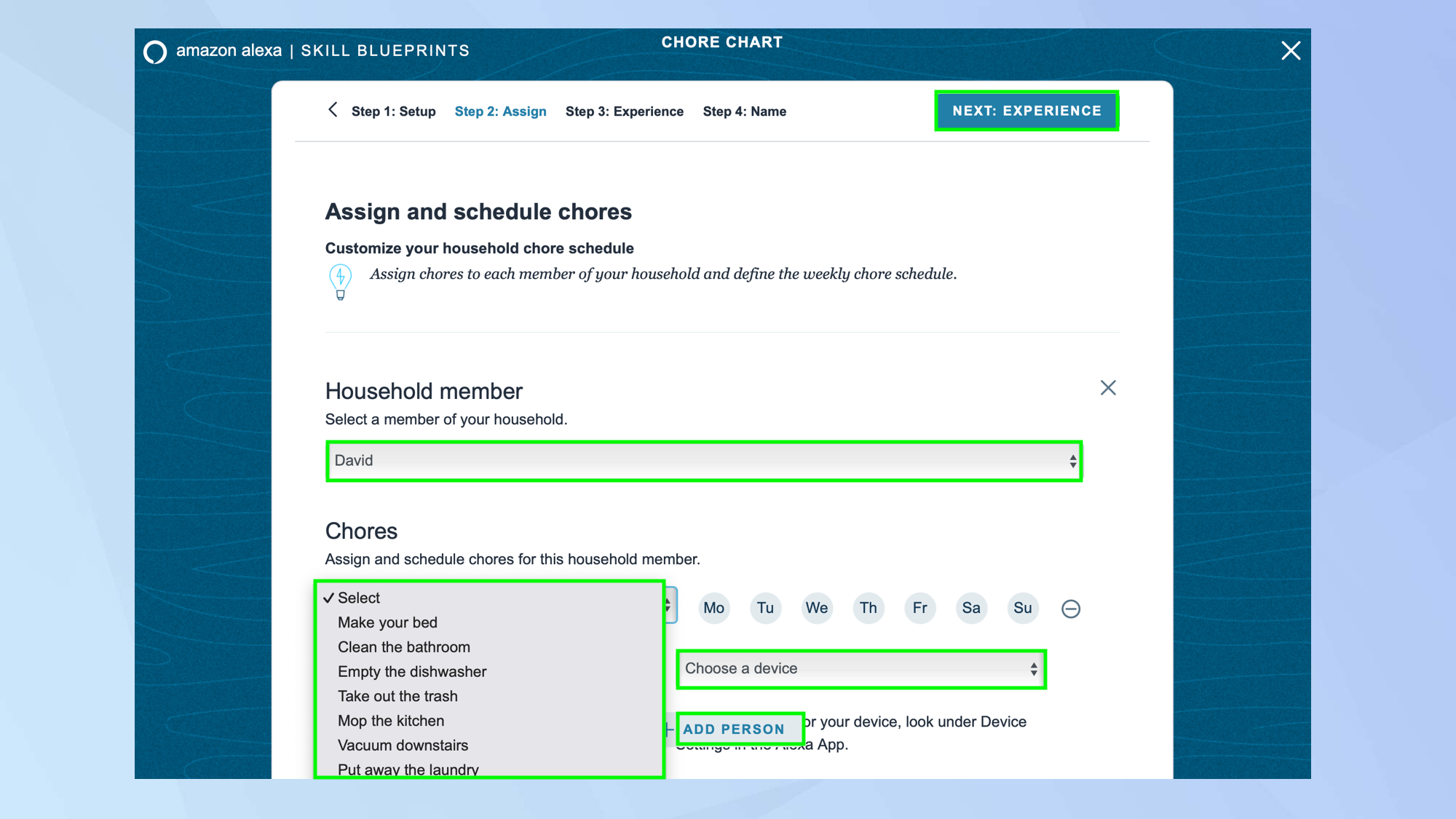Toggle Wednesday for the chore schedule

[x=816, y=608]
